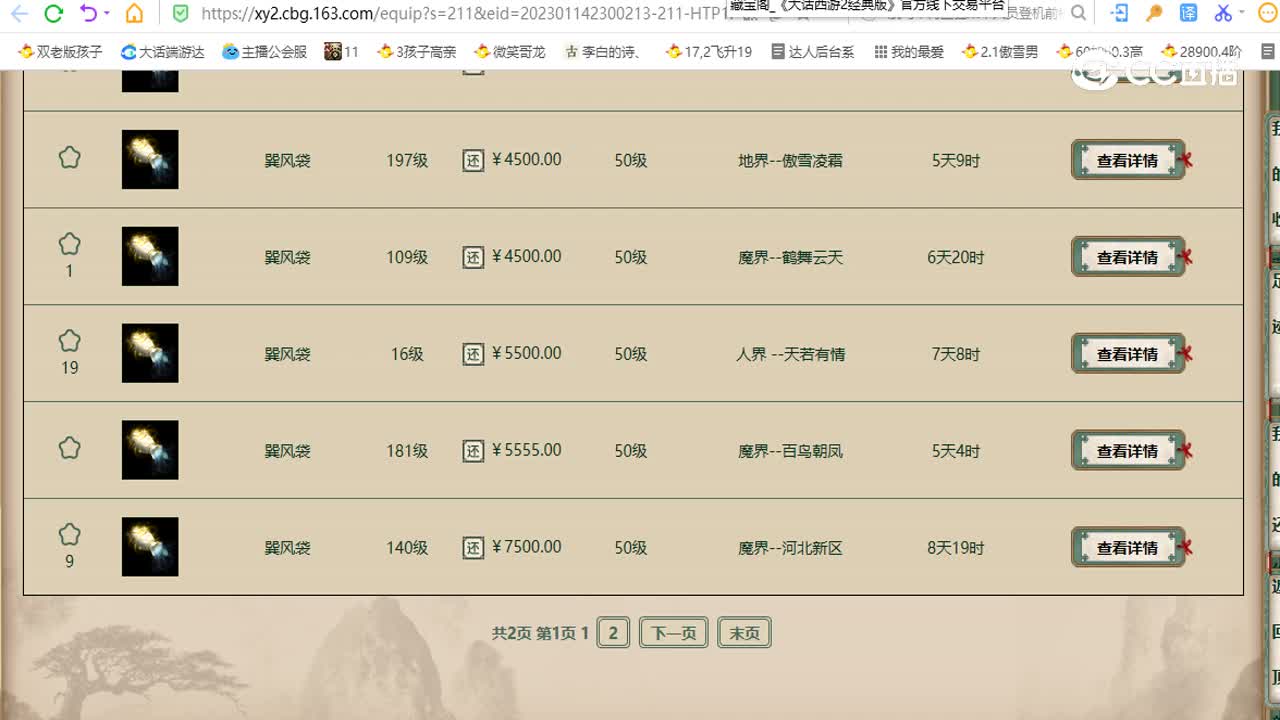Click the 巽风袋 name in the 16级 row
This screenshot has width=1280, height=720.
[287, 354]
